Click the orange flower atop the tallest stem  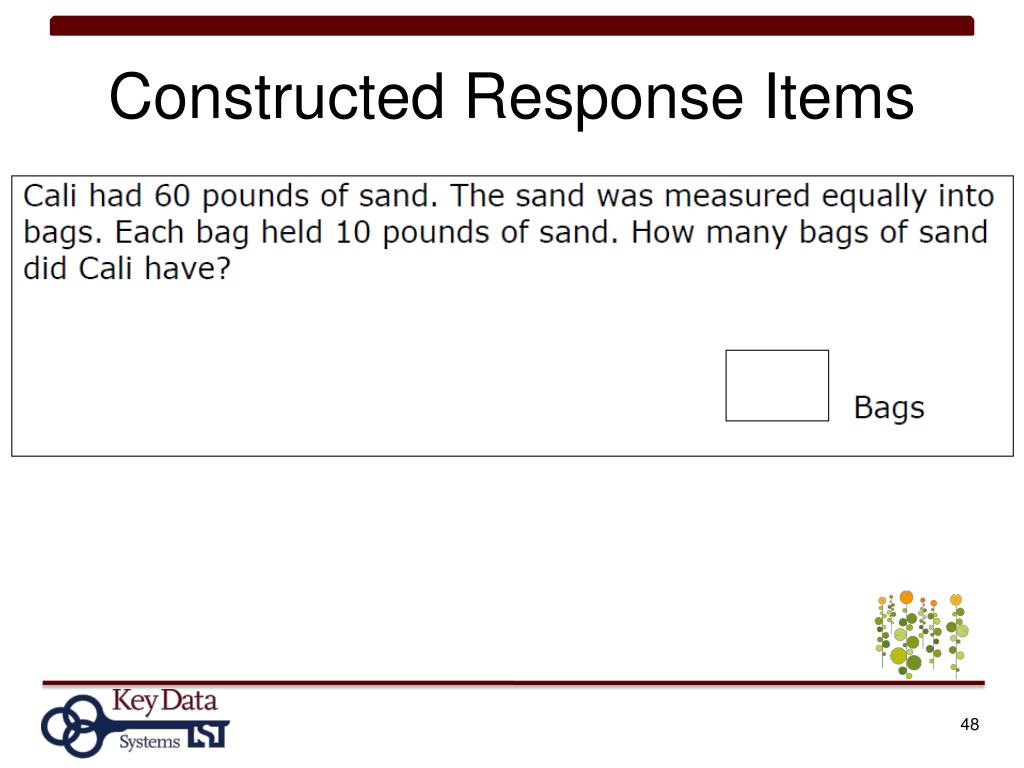pyautogui.click(x=906, y=597)
